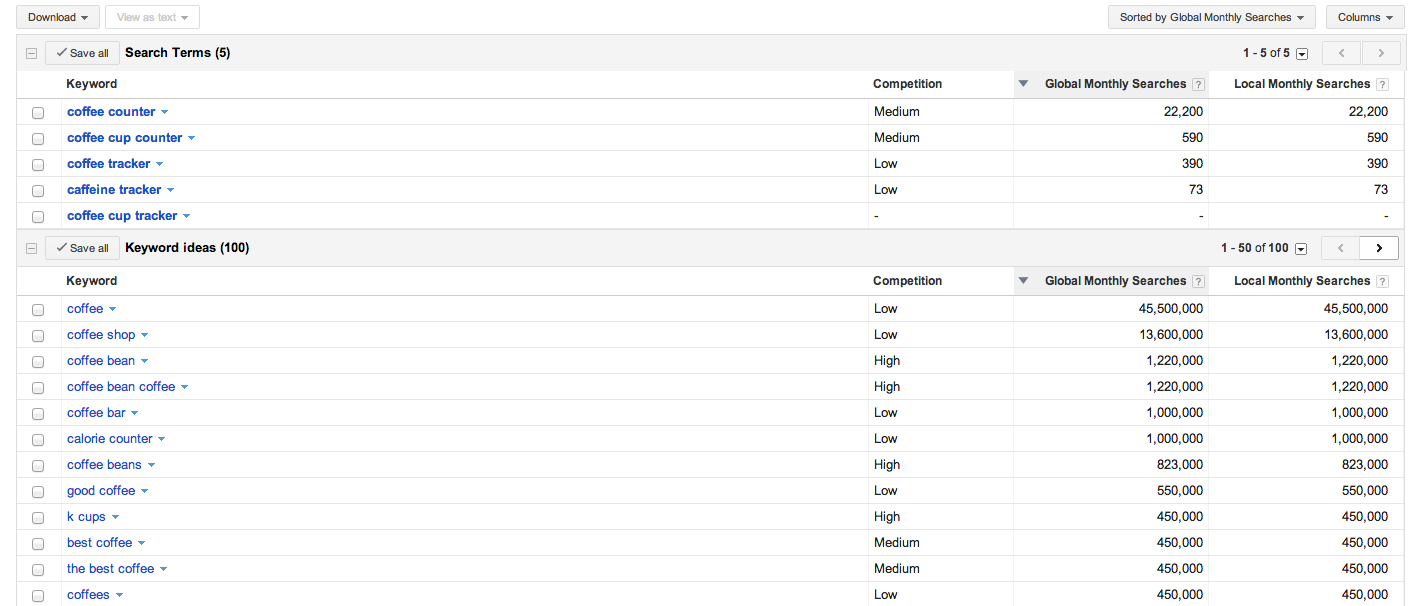This screenshot has height=606, width=1411.
Task: Click previous page arrow in Search Terms
Action: click(x=1342, y=53)
